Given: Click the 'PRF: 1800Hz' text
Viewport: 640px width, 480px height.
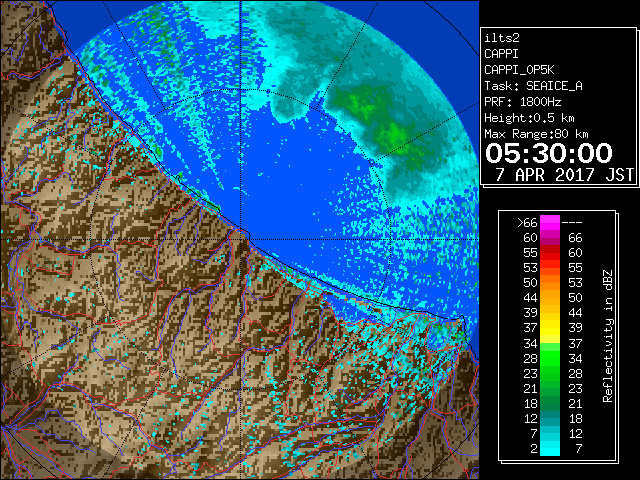Looking at the screenshot, I should click(x=522, y=102).
